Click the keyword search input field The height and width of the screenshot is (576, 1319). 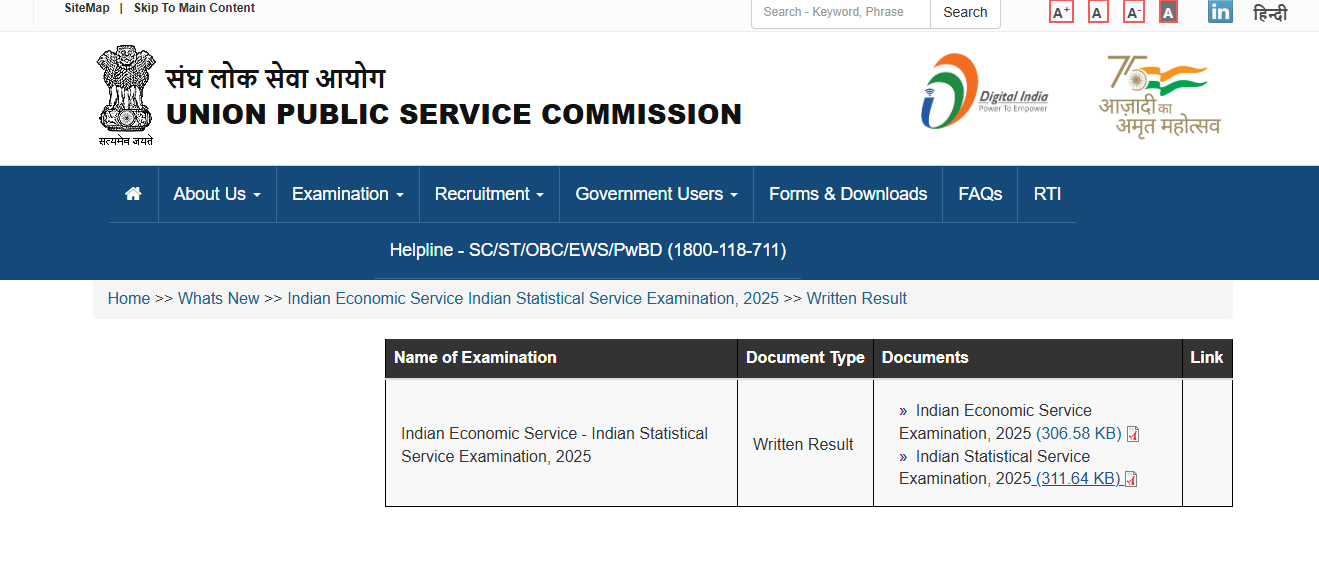(x=840, y=13)
